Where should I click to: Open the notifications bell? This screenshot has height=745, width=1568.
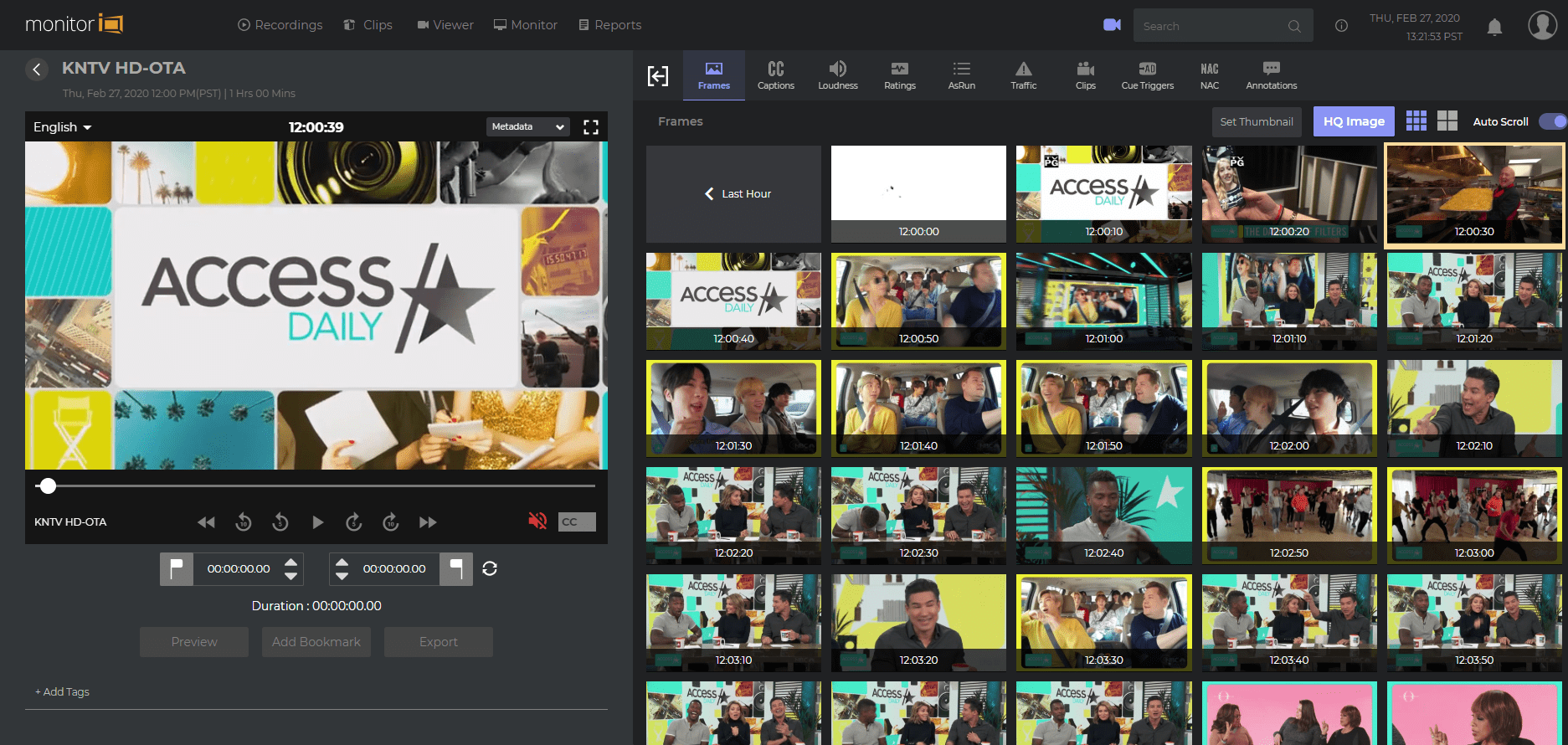tap(1494, 27)
